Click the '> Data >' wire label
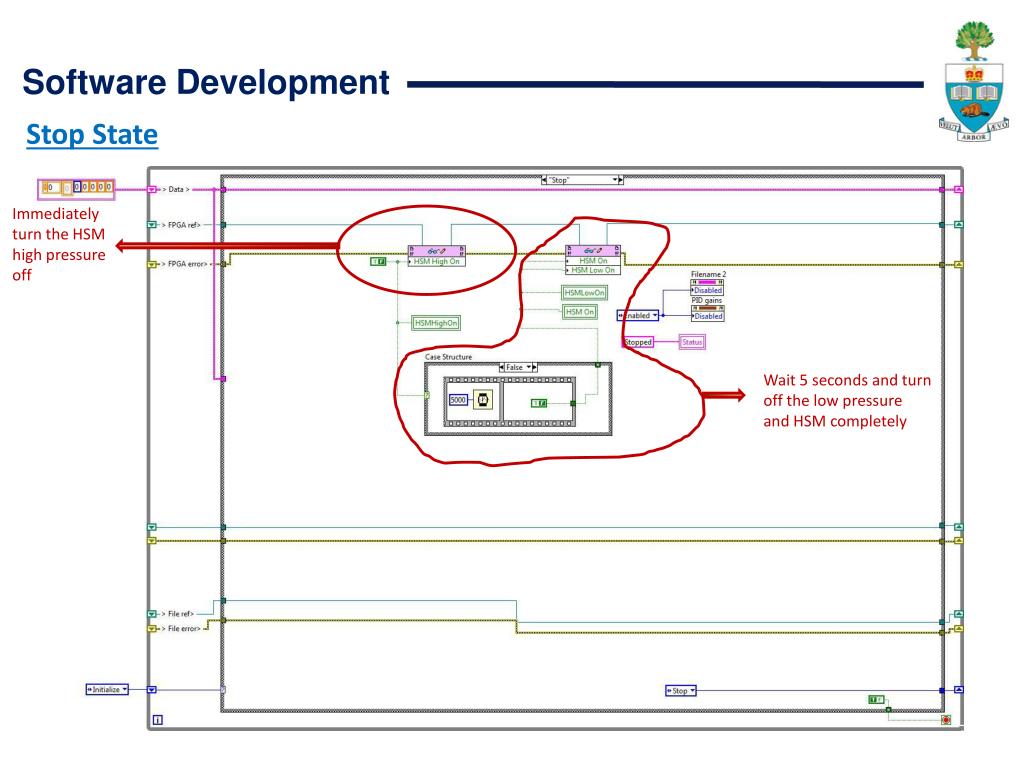The height and width of the screenshot is (768, 1024). point(176,189)
